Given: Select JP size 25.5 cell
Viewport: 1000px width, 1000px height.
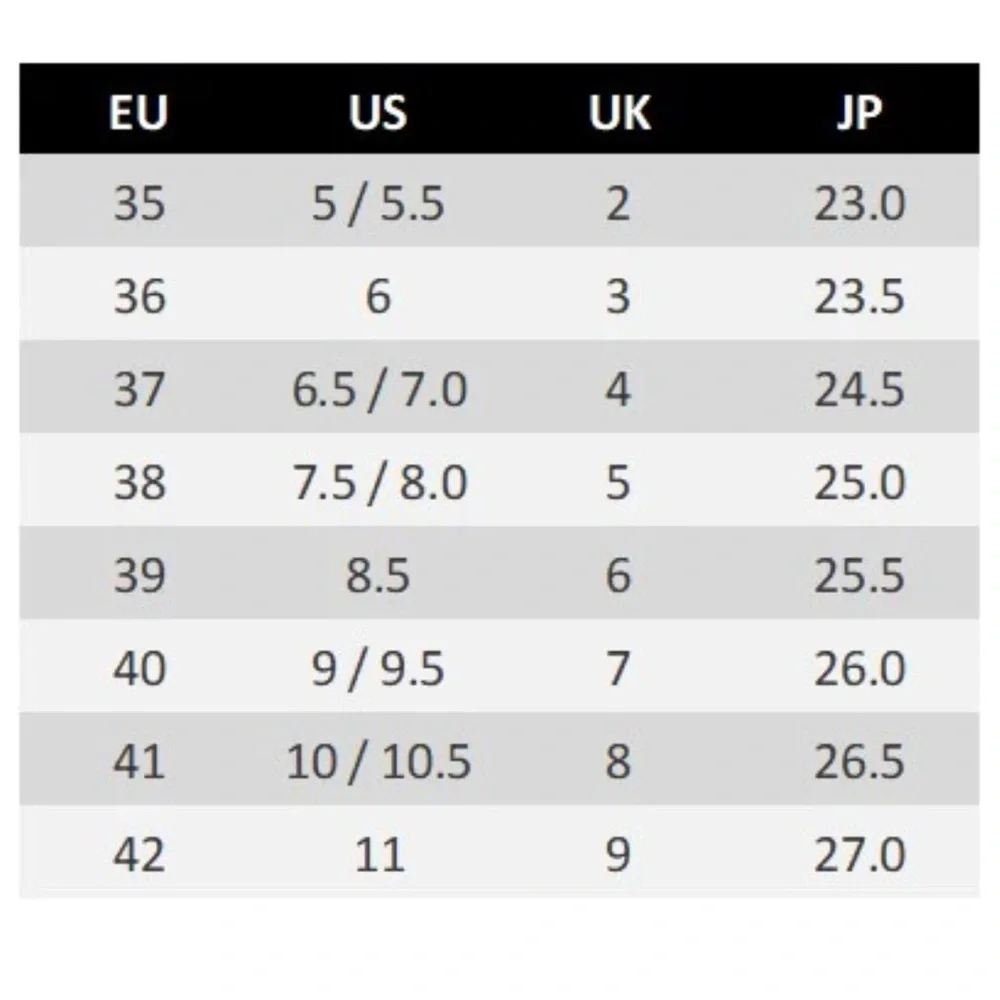Looking at the screenshot, I should (859, 576).
